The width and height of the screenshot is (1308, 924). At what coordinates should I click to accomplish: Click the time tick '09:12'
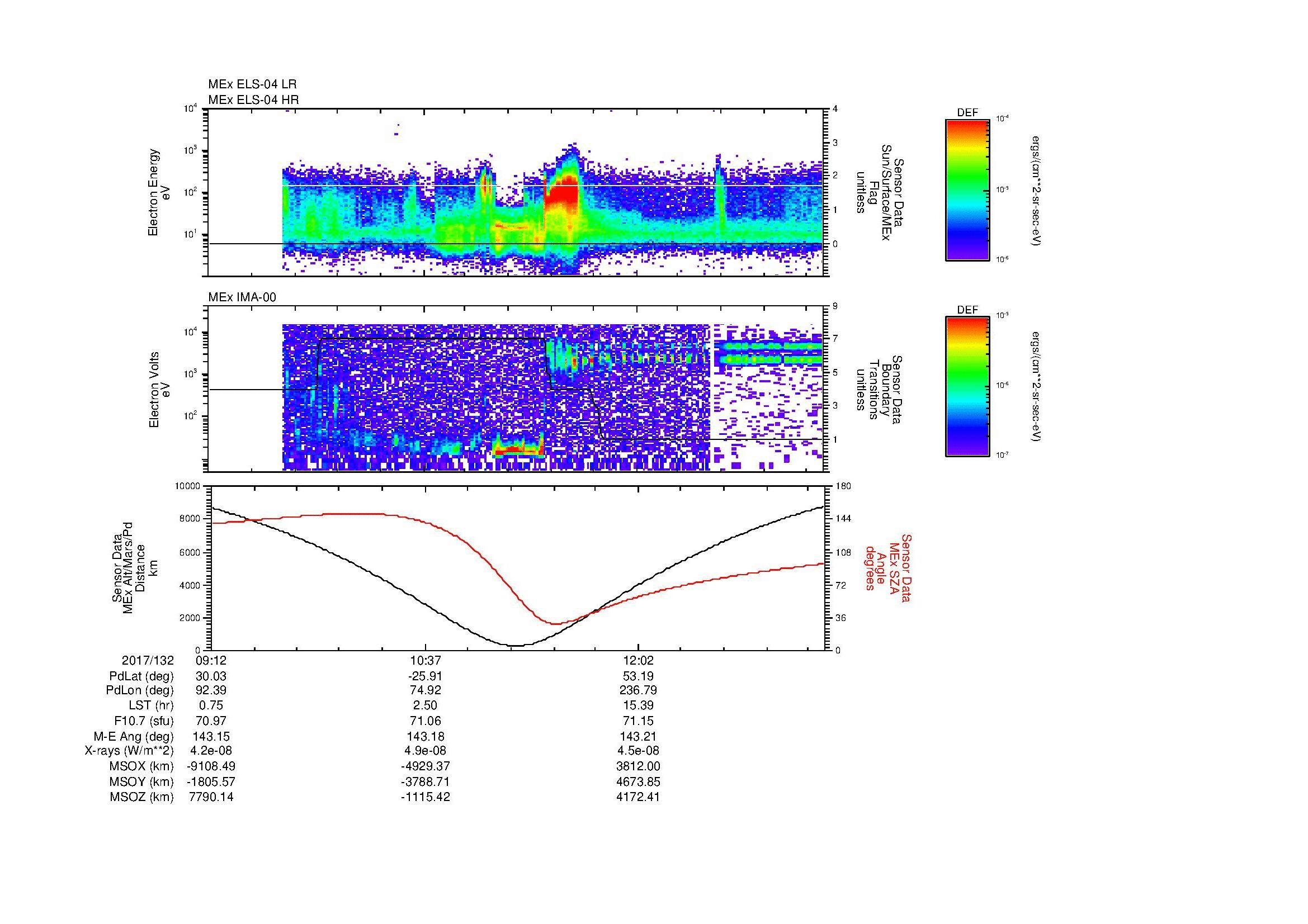(211, 660)
